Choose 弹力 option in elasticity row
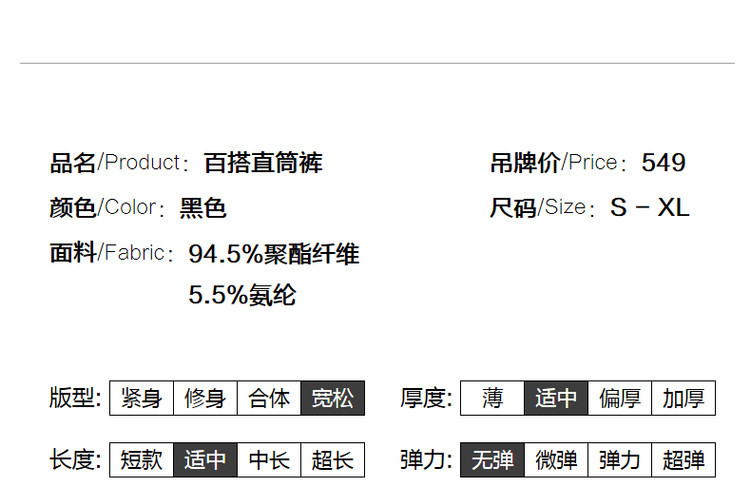Screen dimensions: 750x486 [x=620, y=460]
